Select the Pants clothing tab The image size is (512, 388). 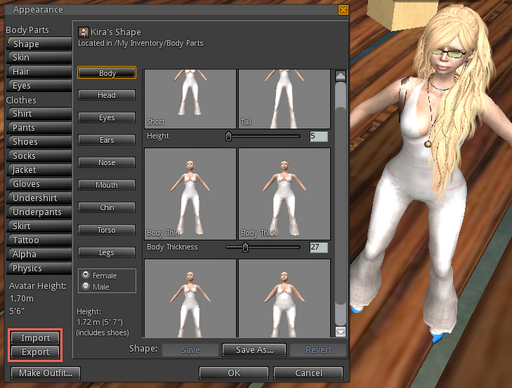[x=39, y=128]
